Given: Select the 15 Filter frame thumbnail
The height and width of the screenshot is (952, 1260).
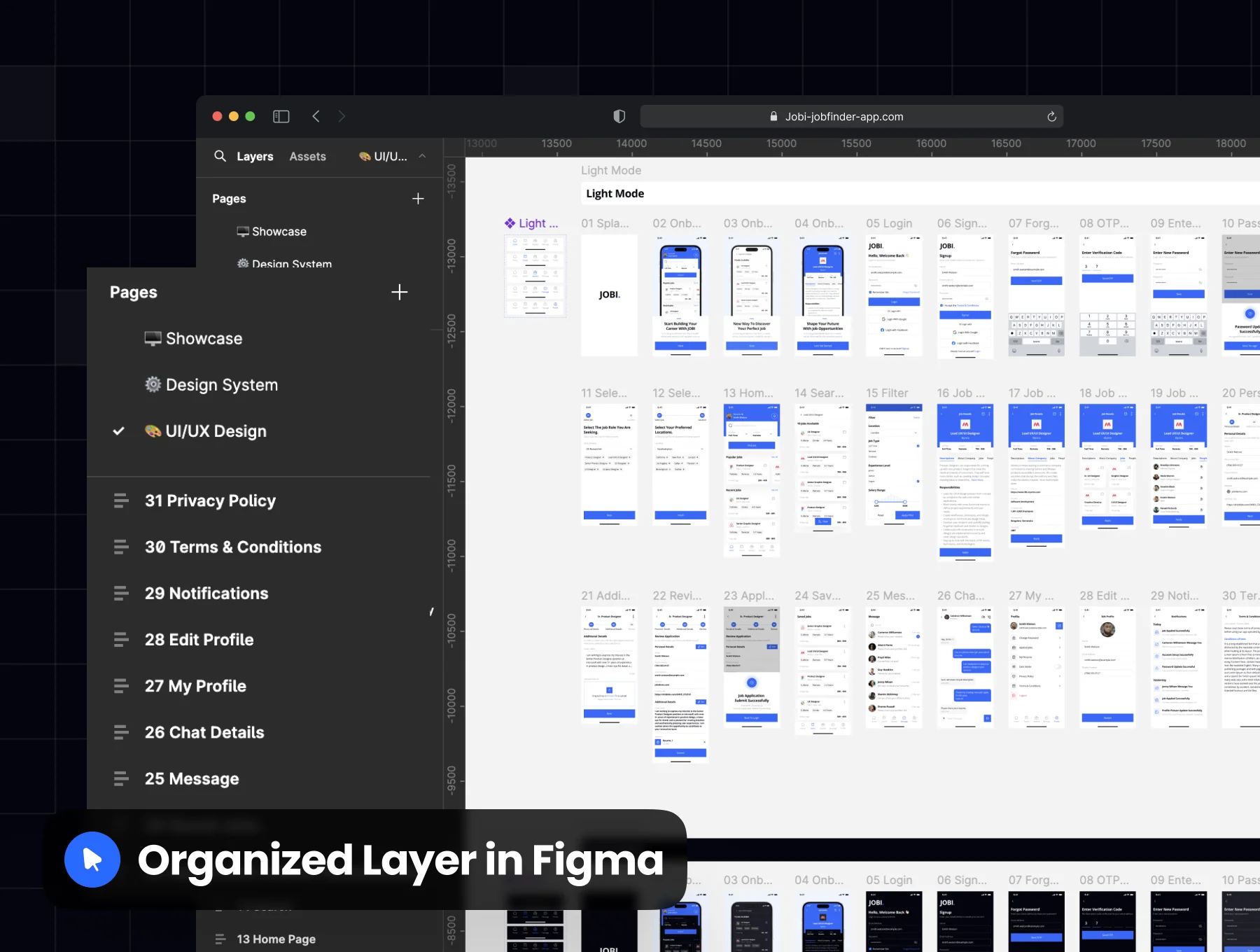Looking at the screenshot, I should [894, 465].
